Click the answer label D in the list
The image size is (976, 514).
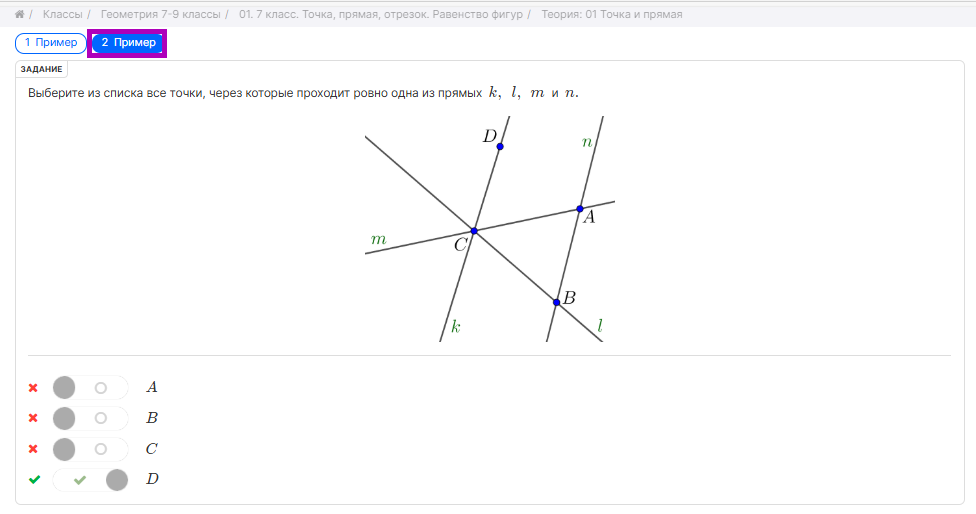152,479
